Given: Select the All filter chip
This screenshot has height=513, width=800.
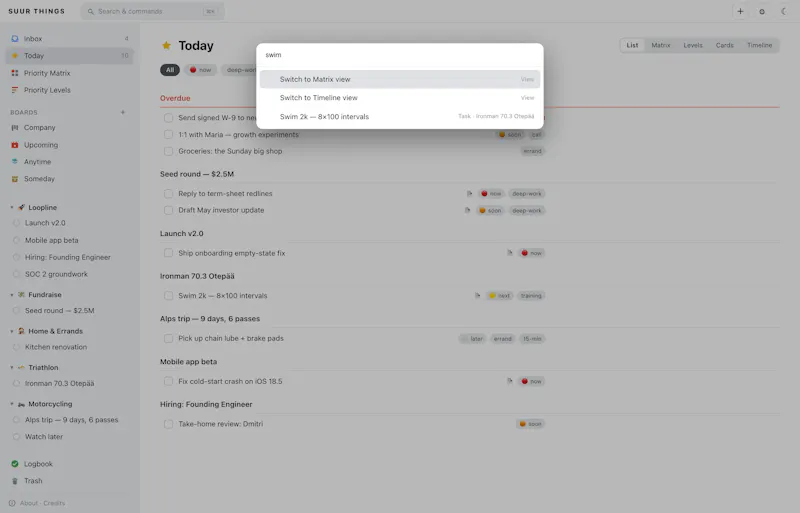Looking at the screenshot, I should [x=170, y=70].
